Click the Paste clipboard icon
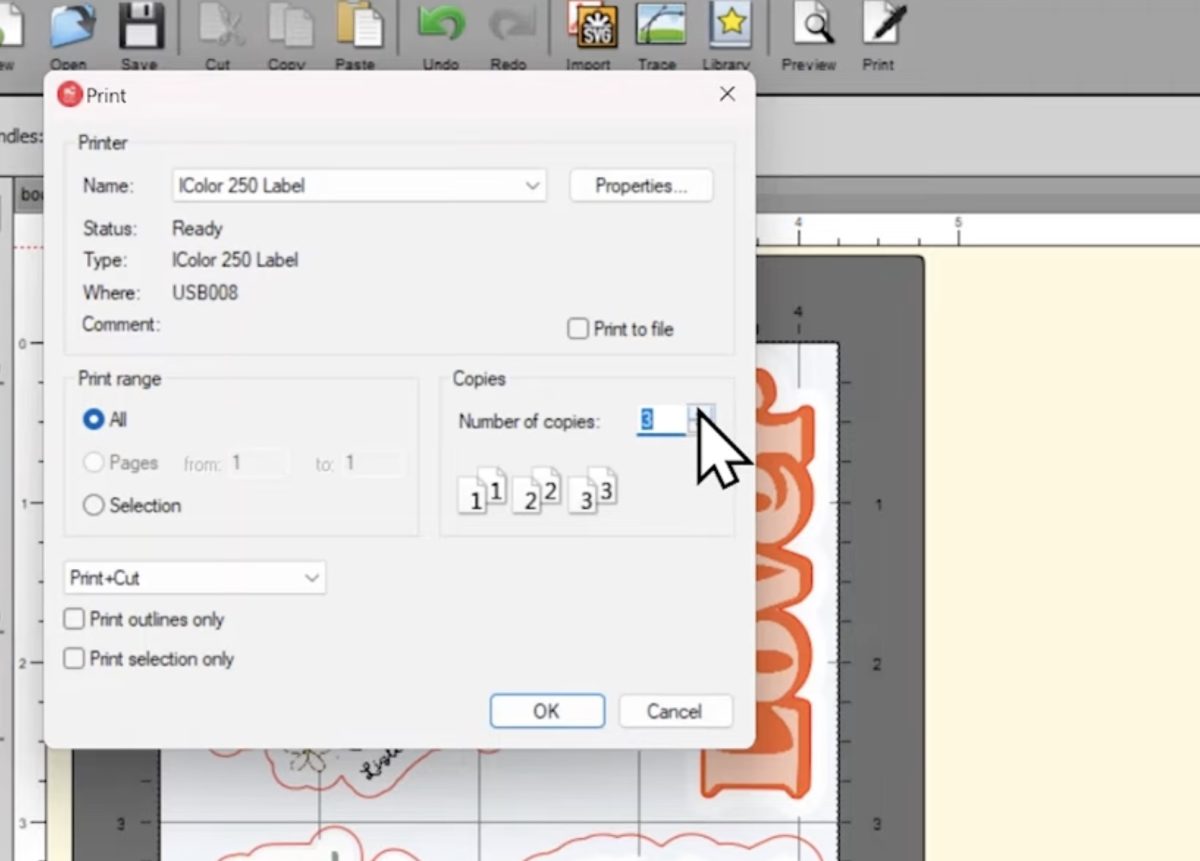The image size is (1200, 861). pos(358,27)
